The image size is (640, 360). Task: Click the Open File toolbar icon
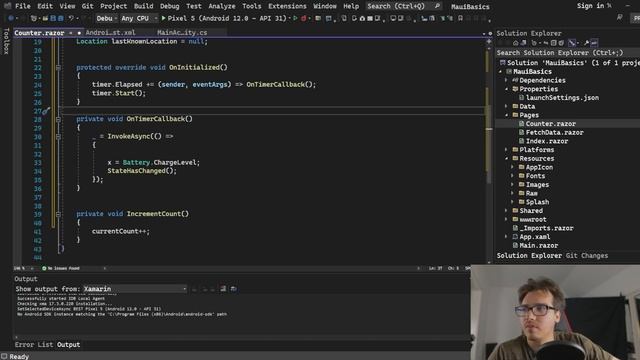45,18
